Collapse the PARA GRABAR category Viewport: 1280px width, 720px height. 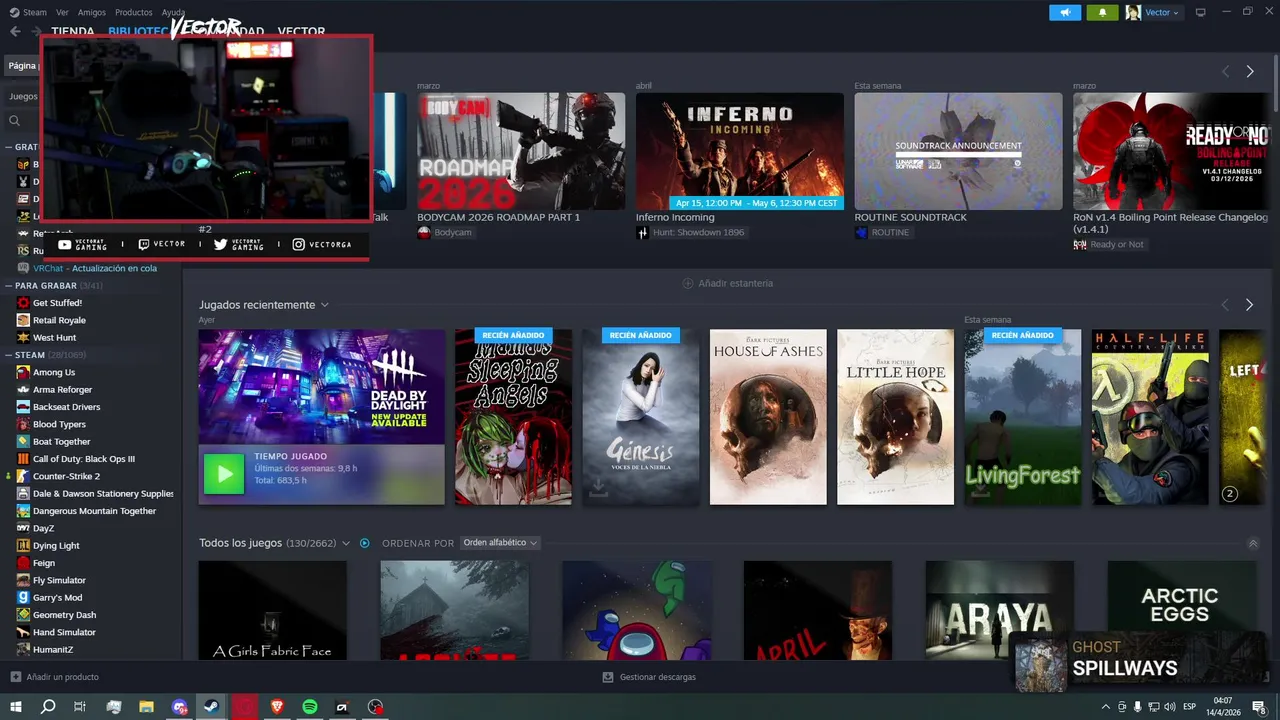(x=8, y=286)
